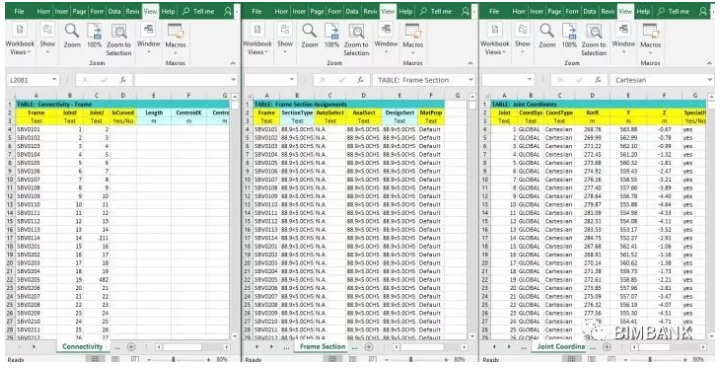Expand formula bar in the left window
The image size is (726, 375).
[x=233, y=80]
